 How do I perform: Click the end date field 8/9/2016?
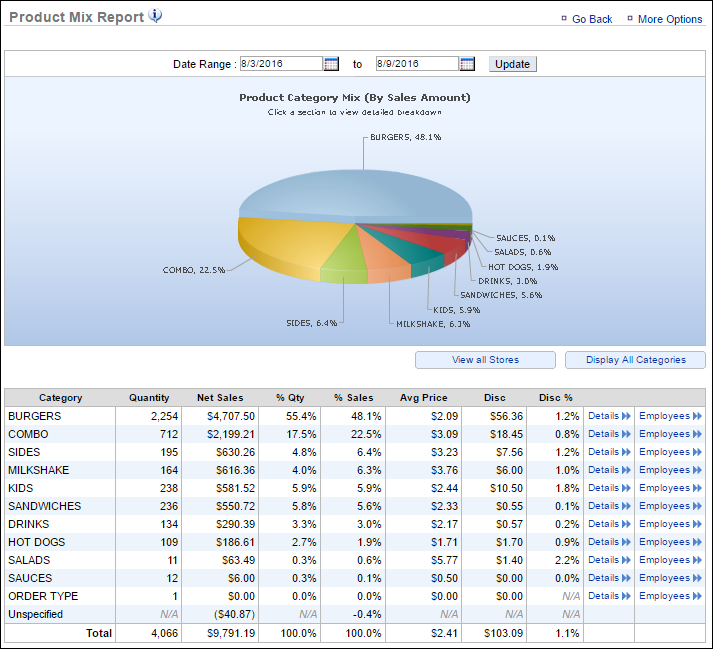[417, 64]
